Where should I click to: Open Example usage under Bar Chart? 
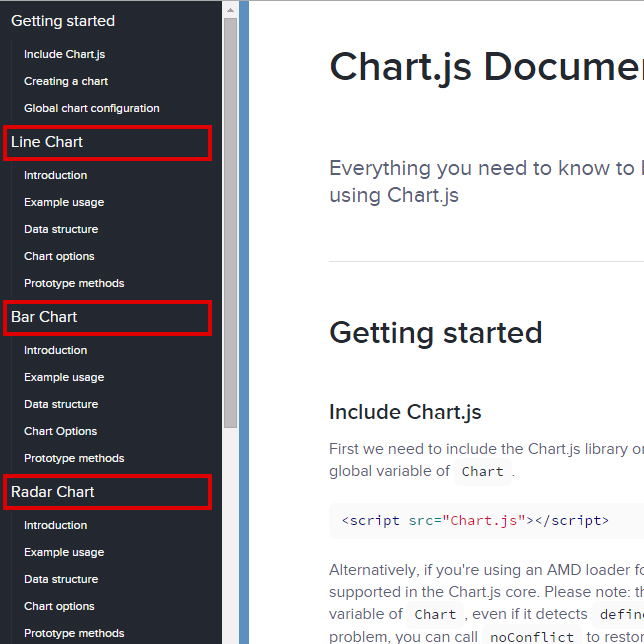point(64,377)
